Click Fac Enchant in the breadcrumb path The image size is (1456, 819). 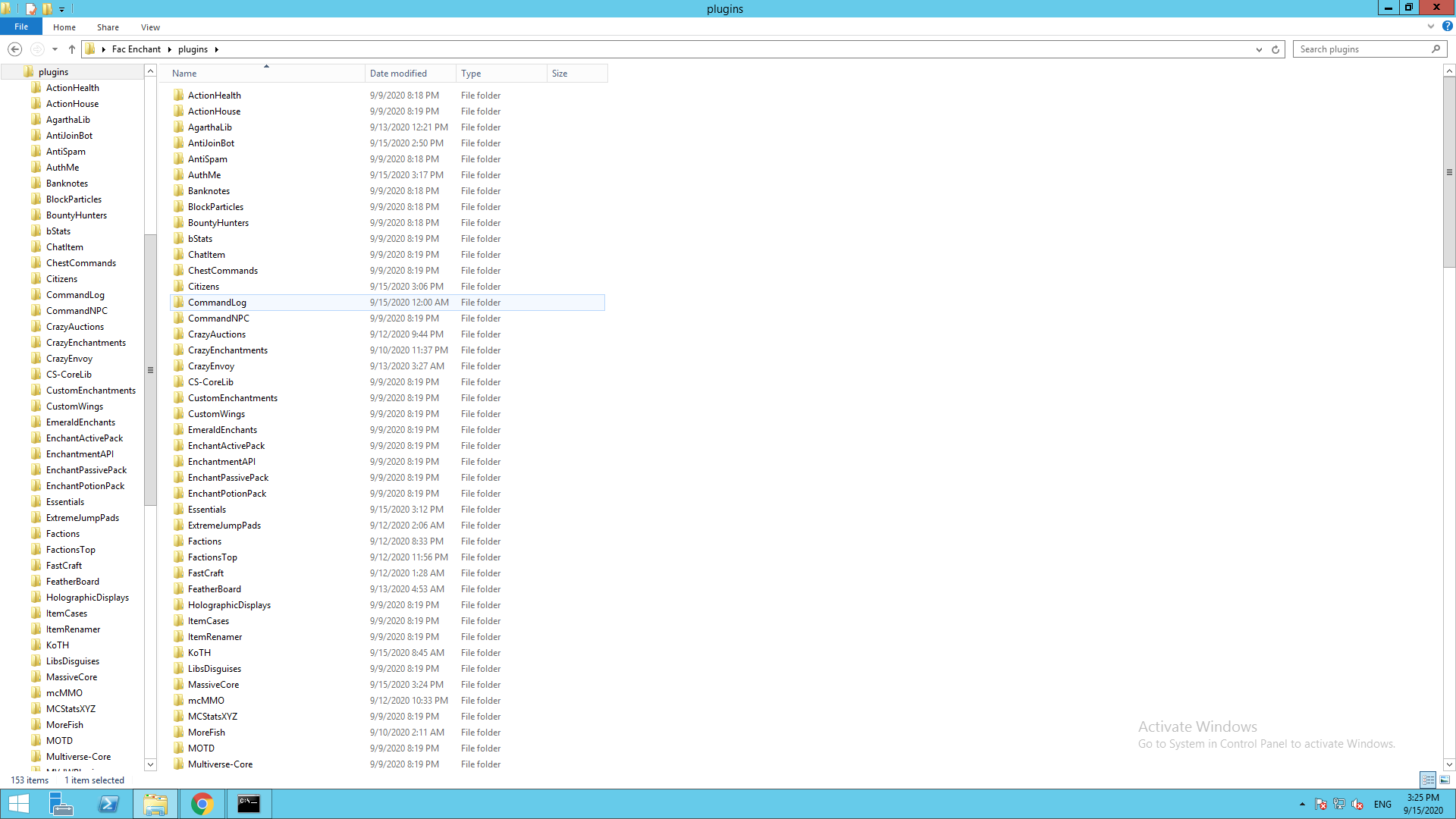(x=136, y=49)
